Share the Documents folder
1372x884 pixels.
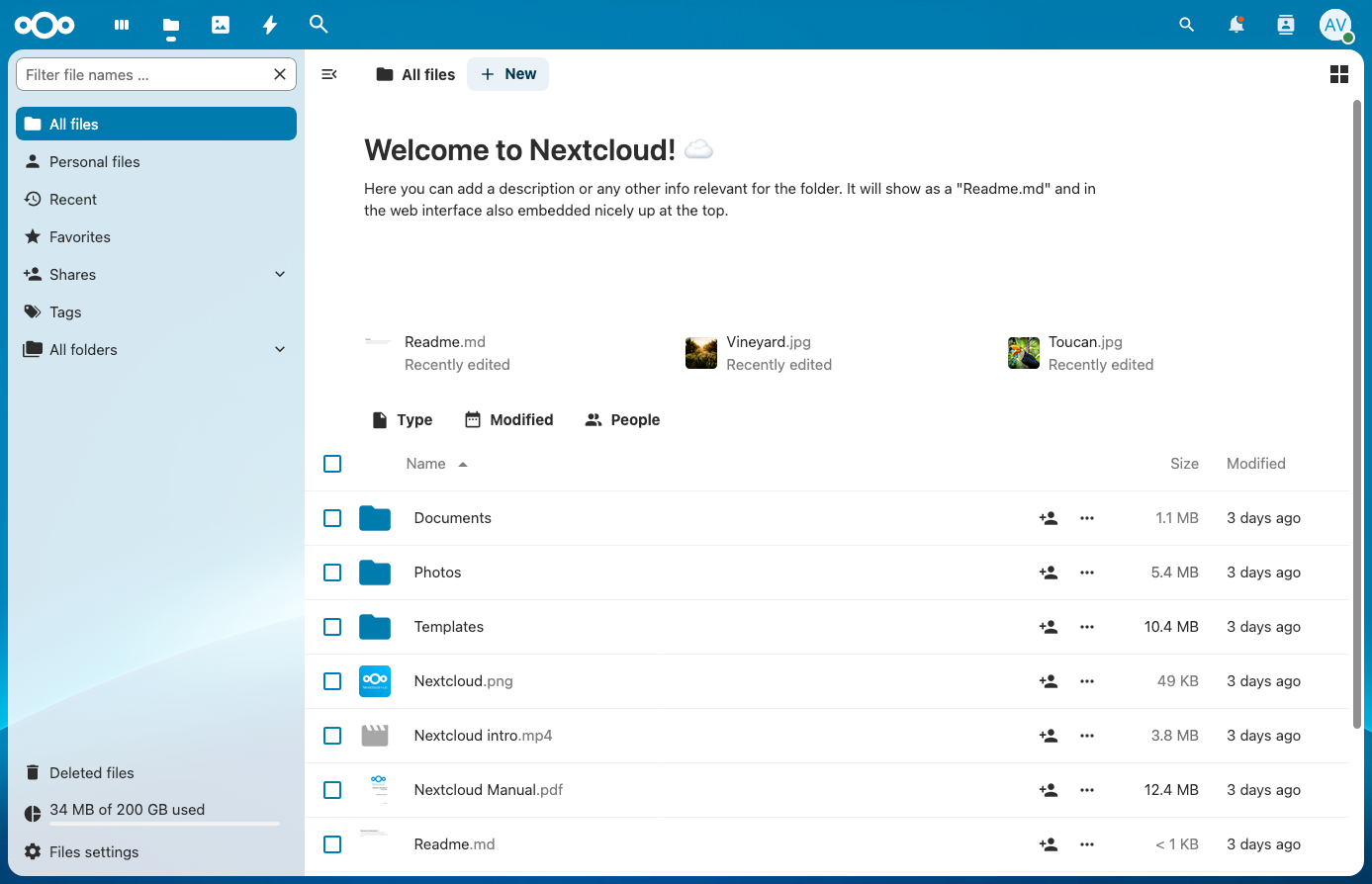pos(1049,518)
